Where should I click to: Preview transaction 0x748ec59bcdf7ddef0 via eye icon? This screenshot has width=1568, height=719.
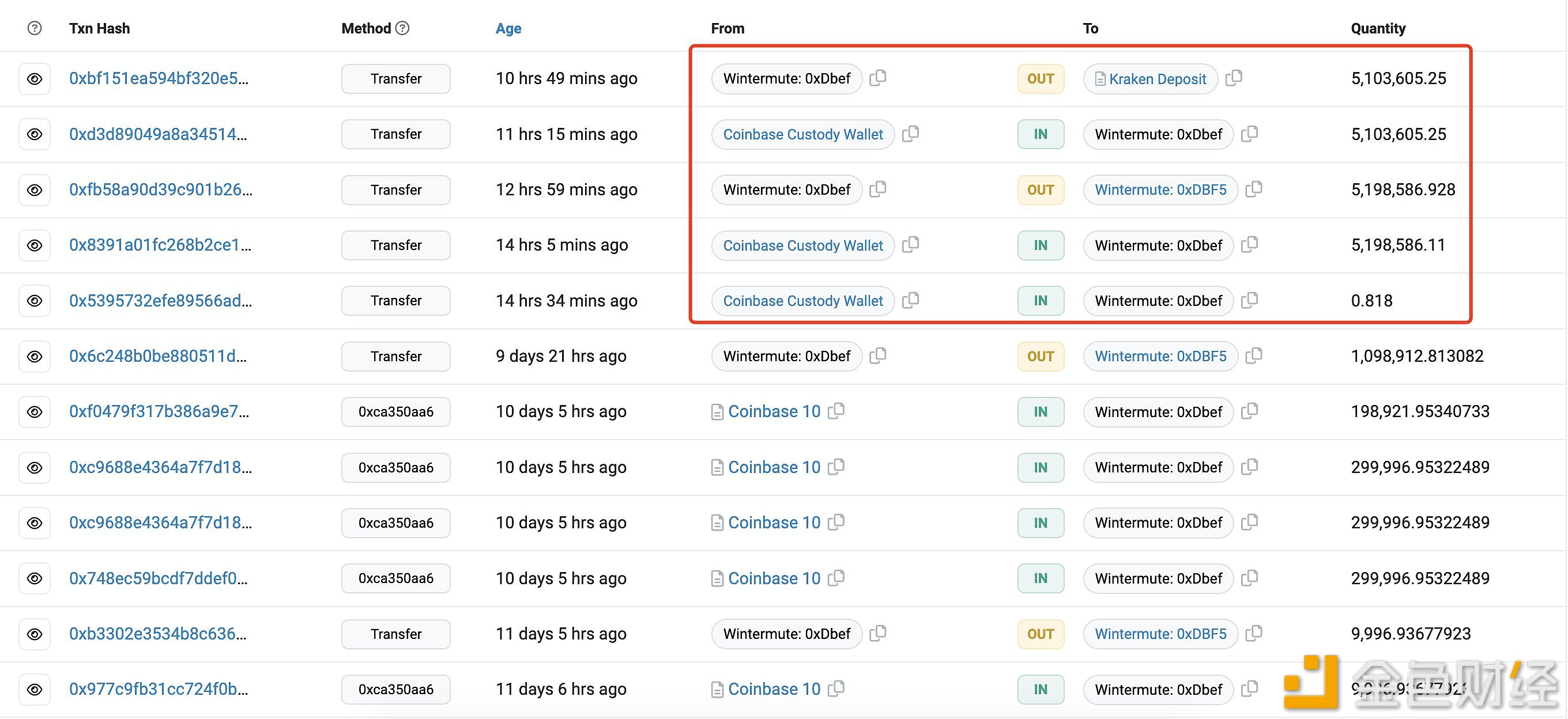(35, 578)
